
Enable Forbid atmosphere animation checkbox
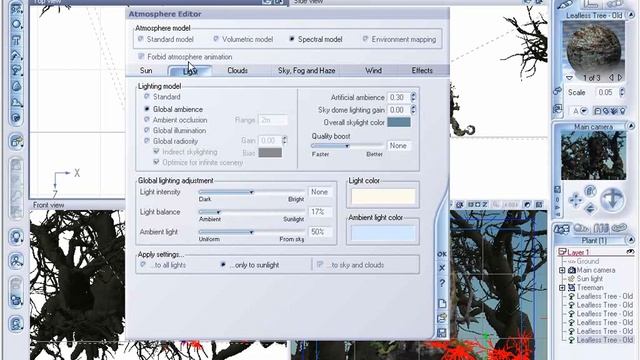tap(141, 56)
